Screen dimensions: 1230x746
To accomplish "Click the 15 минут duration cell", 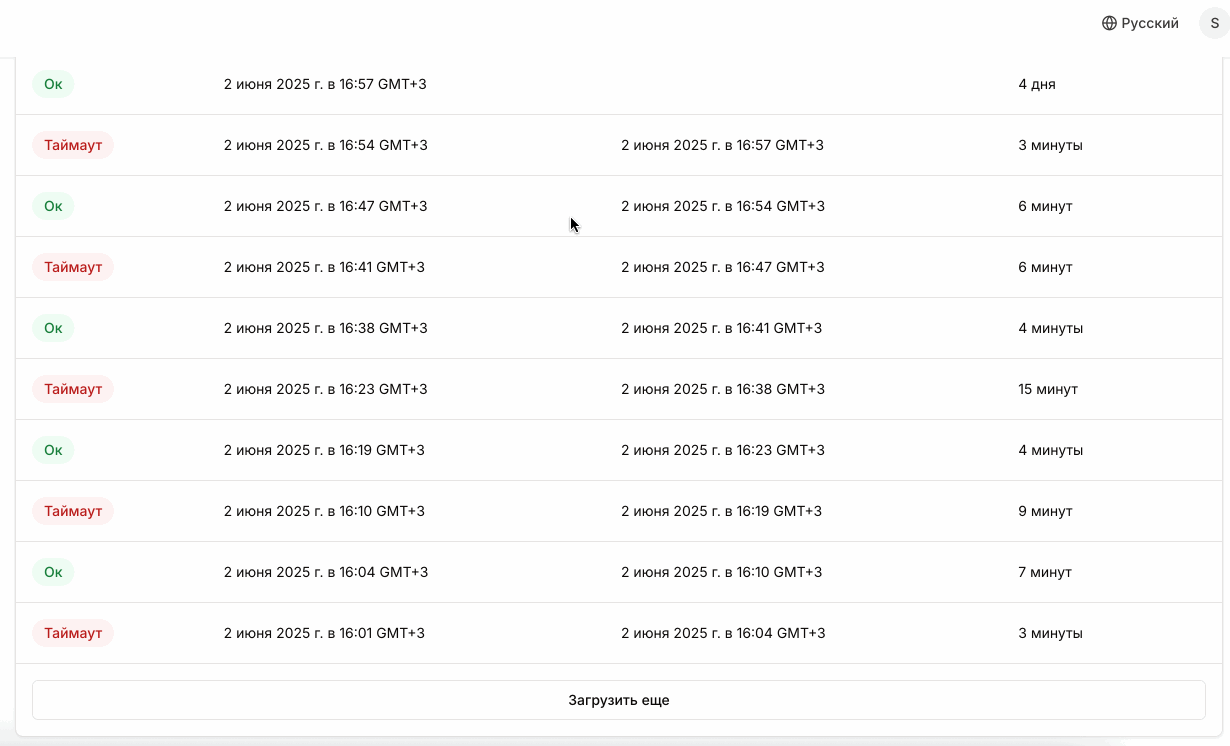I will [1048, 389].
